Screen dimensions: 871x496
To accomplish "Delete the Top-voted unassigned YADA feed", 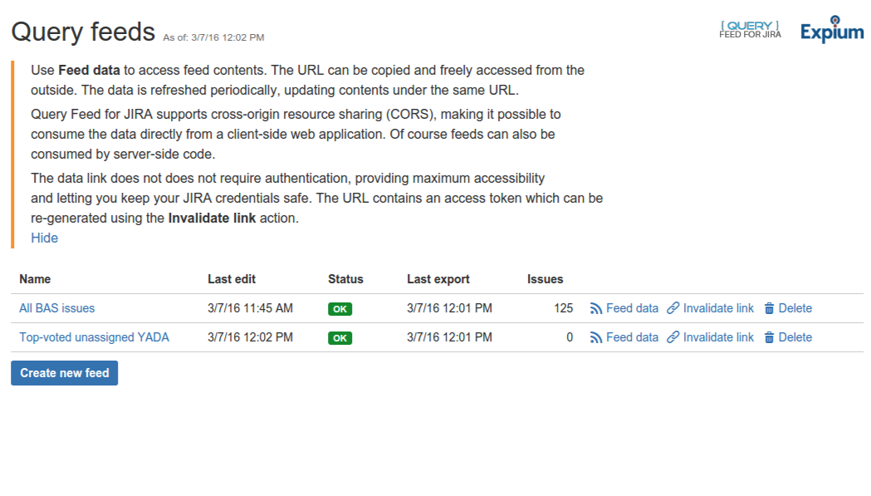I will (795, 338).
